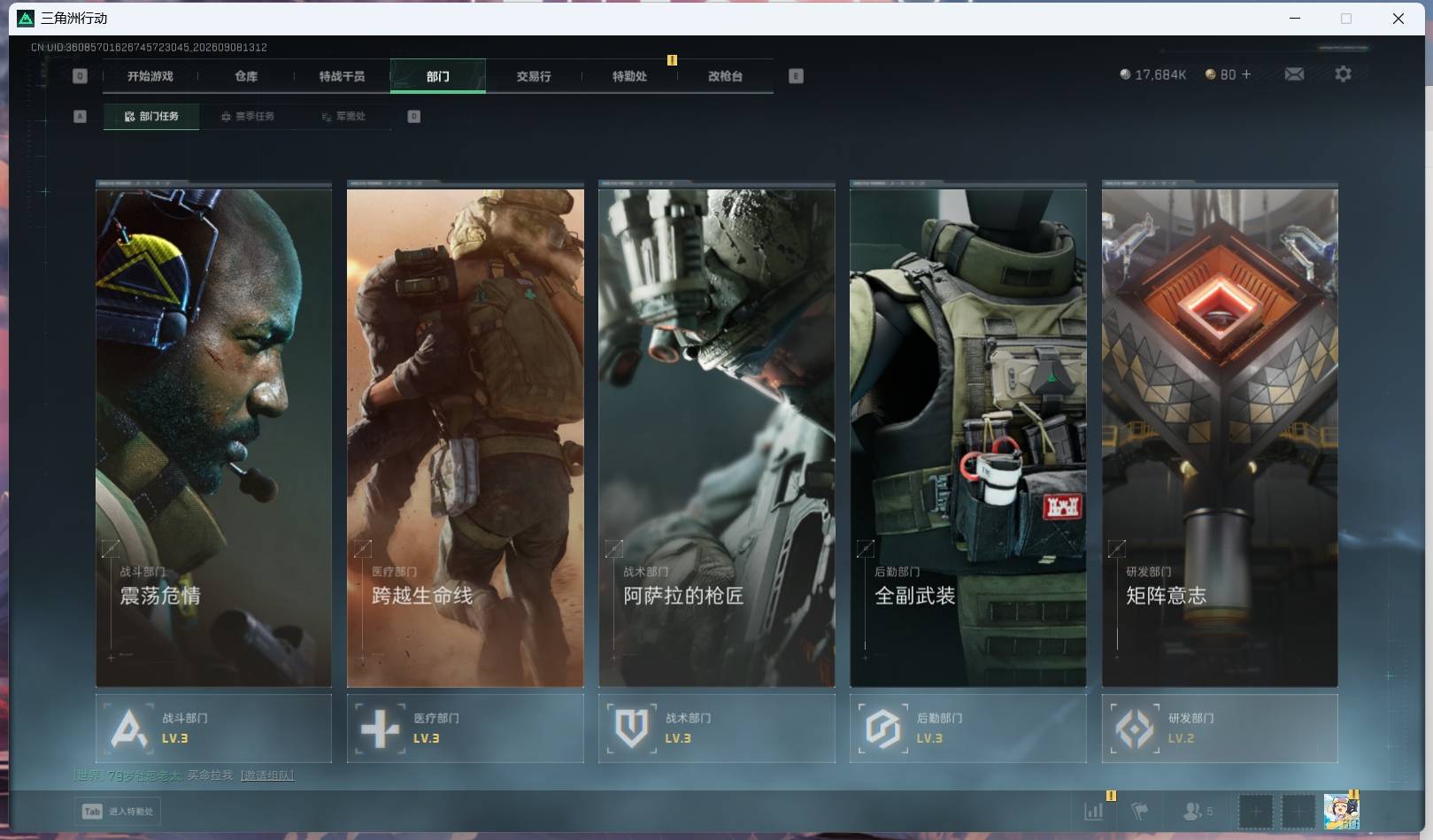1433x840 pixels.
Task: Open the settings gear icon
Action: tap(1343, 74)
